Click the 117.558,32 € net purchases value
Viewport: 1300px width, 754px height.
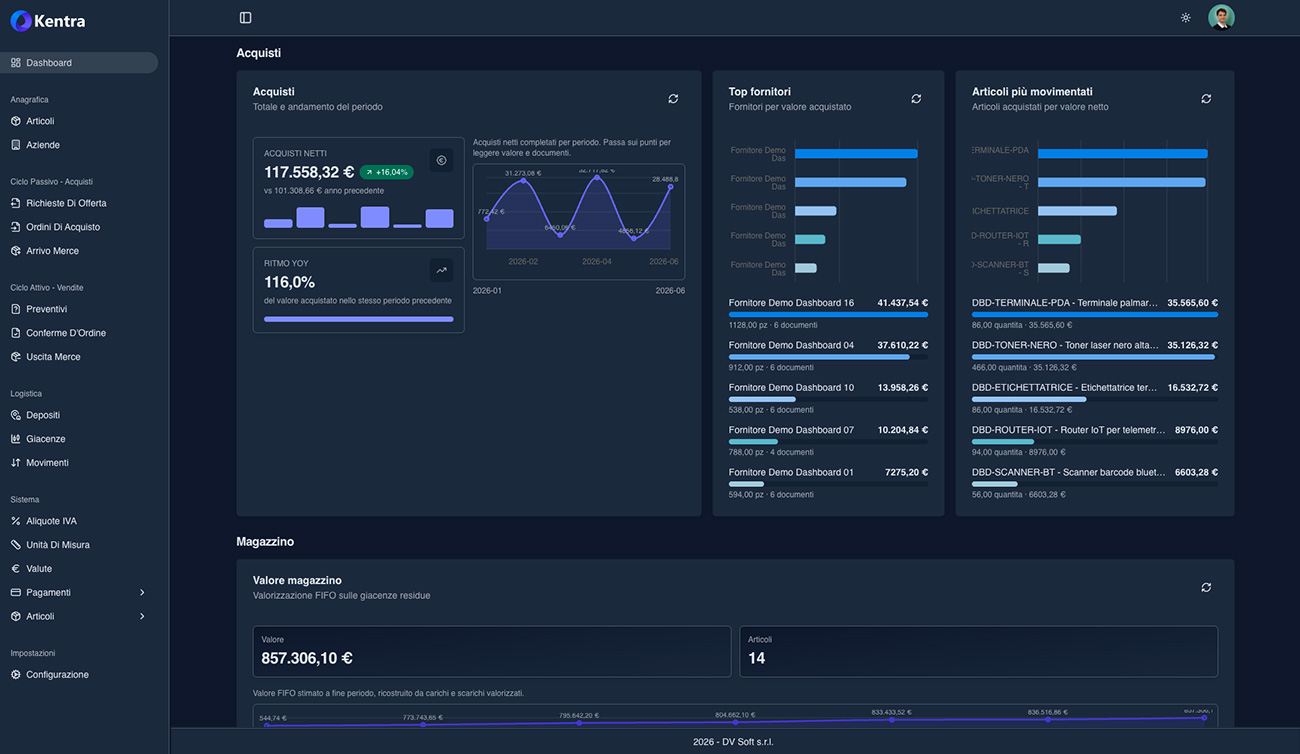click(309, 172)
